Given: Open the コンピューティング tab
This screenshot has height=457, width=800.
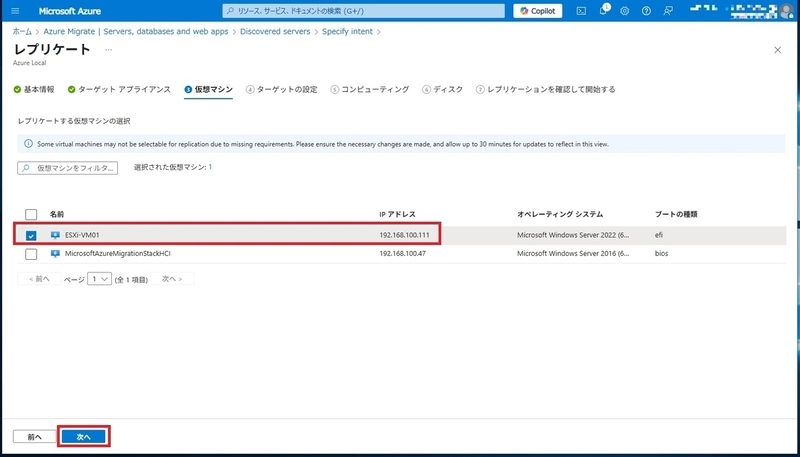Looking at the screenshot, I should [x=370, y=89].
